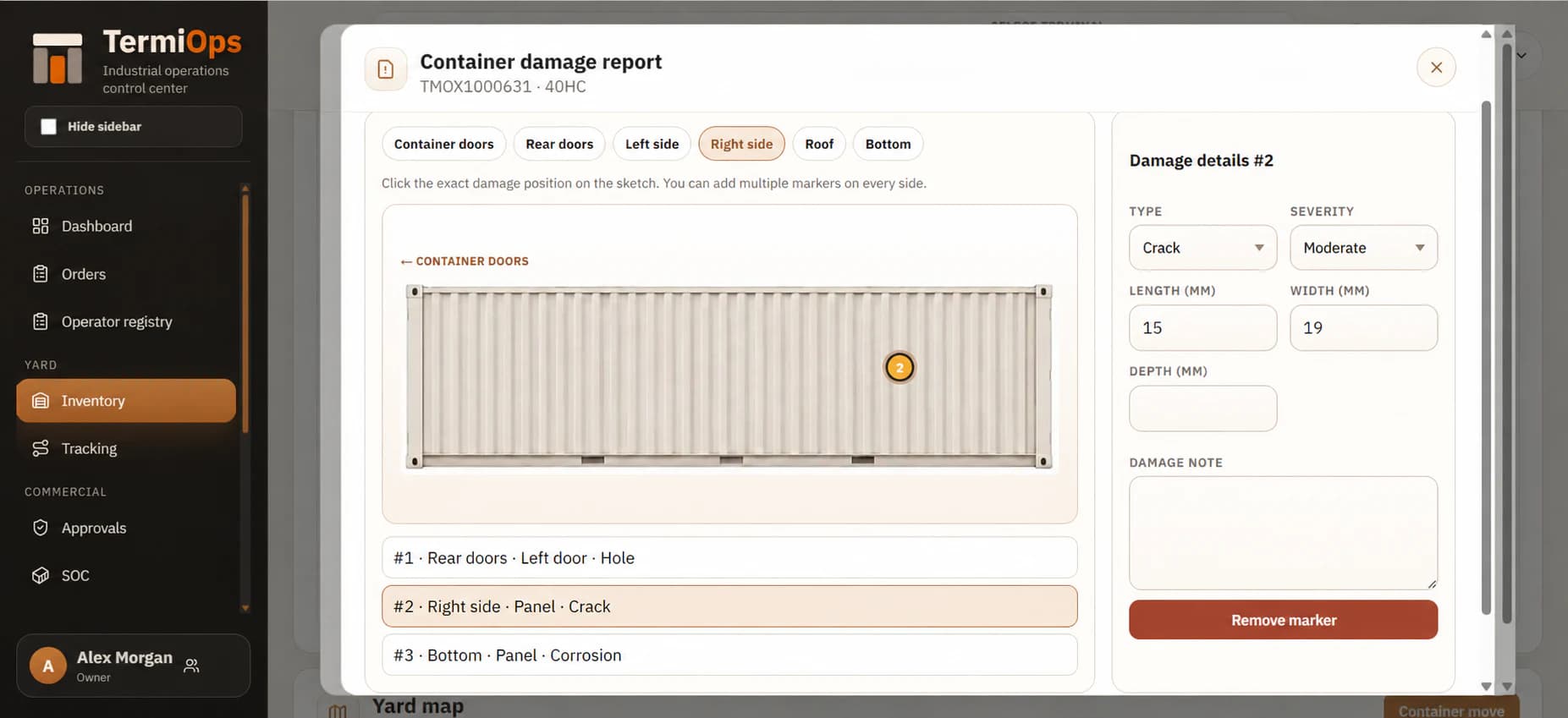Click Alex Morgan's avatar circle
This screenshot has height=718, width=1568.
(48, 666)
